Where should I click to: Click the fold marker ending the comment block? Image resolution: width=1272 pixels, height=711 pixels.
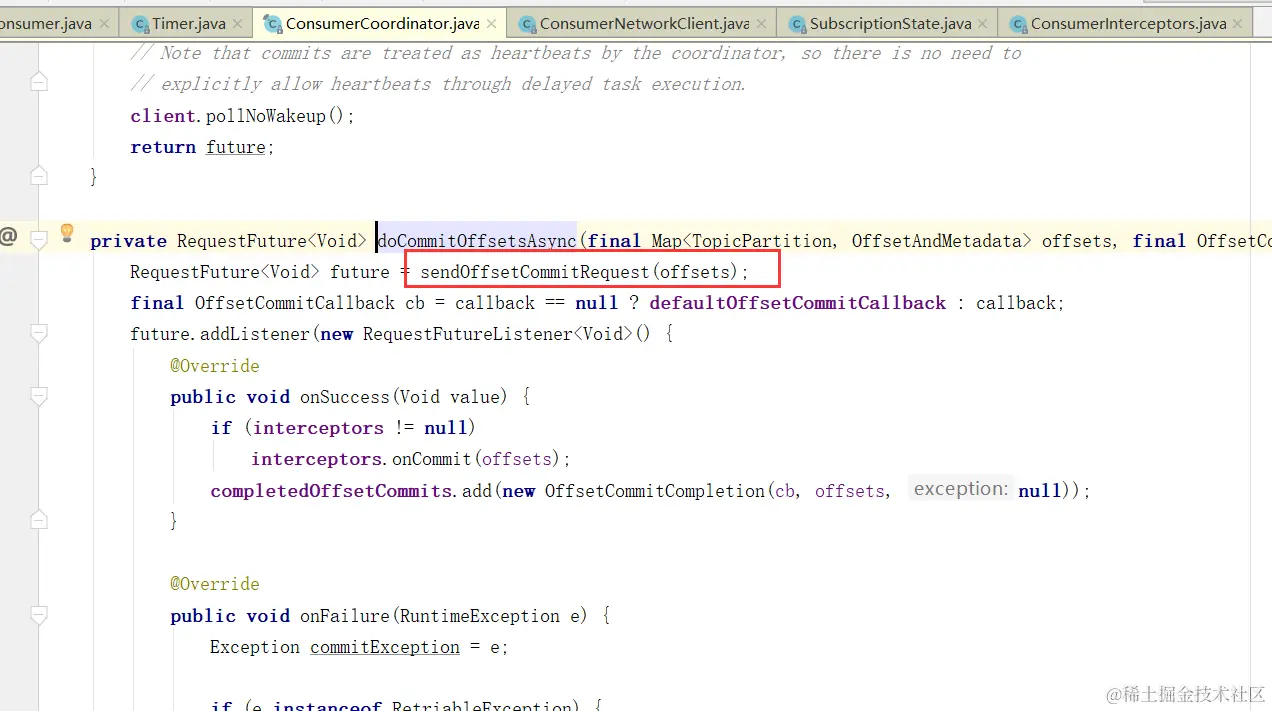point(39,84)
